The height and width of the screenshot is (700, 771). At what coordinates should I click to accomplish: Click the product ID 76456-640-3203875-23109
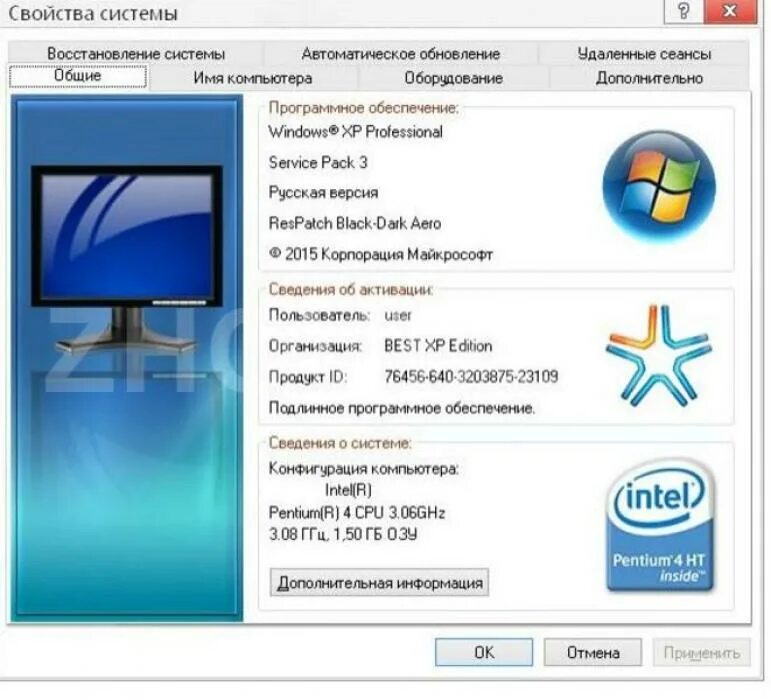[471, 377]
